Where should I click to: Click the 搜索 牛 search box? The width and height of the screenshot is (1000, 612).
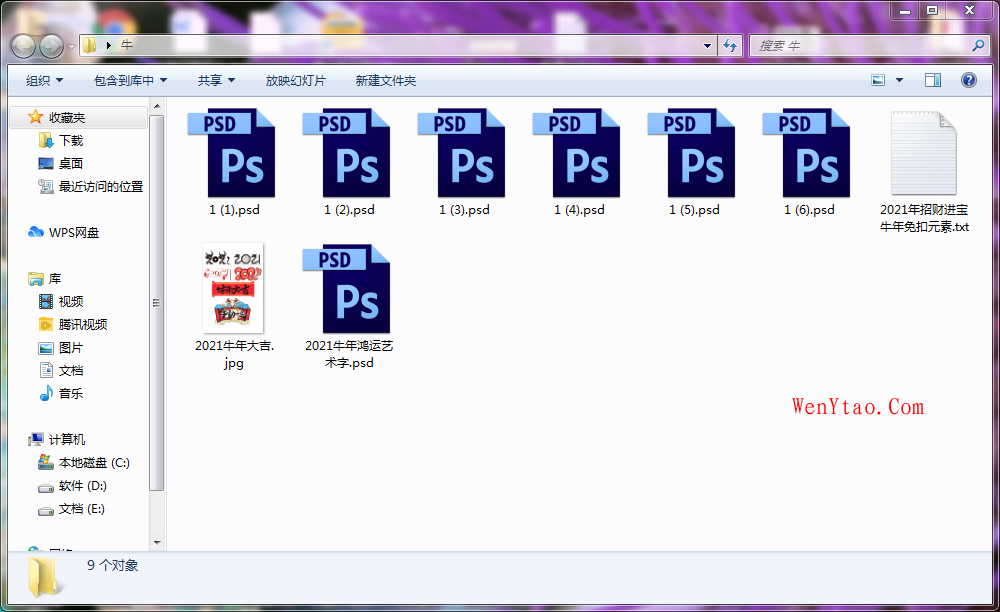coord(868,45)
